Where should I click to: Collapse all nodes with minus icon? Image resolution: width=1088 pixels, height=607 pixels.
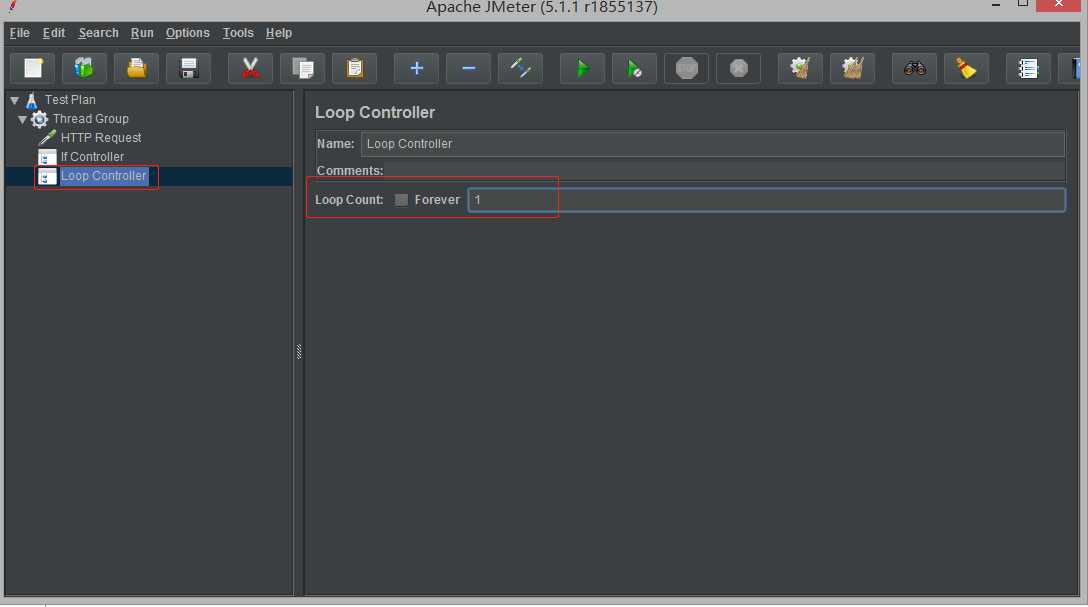click(x=468, y=68)
